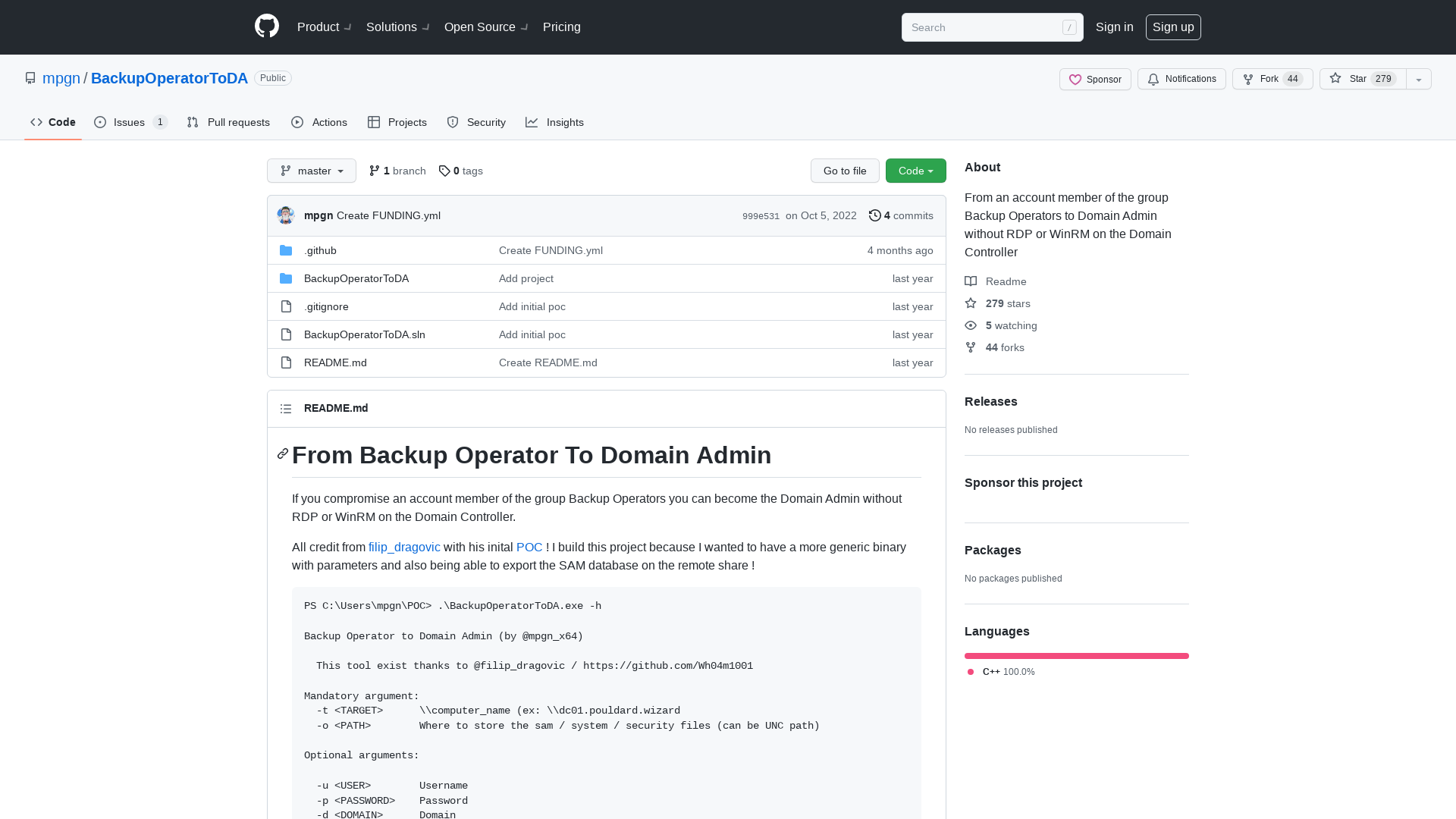Open the 'Create FUNDING.yml' commit message for .github
This screenshot has height=819, width=1456.
551,250
